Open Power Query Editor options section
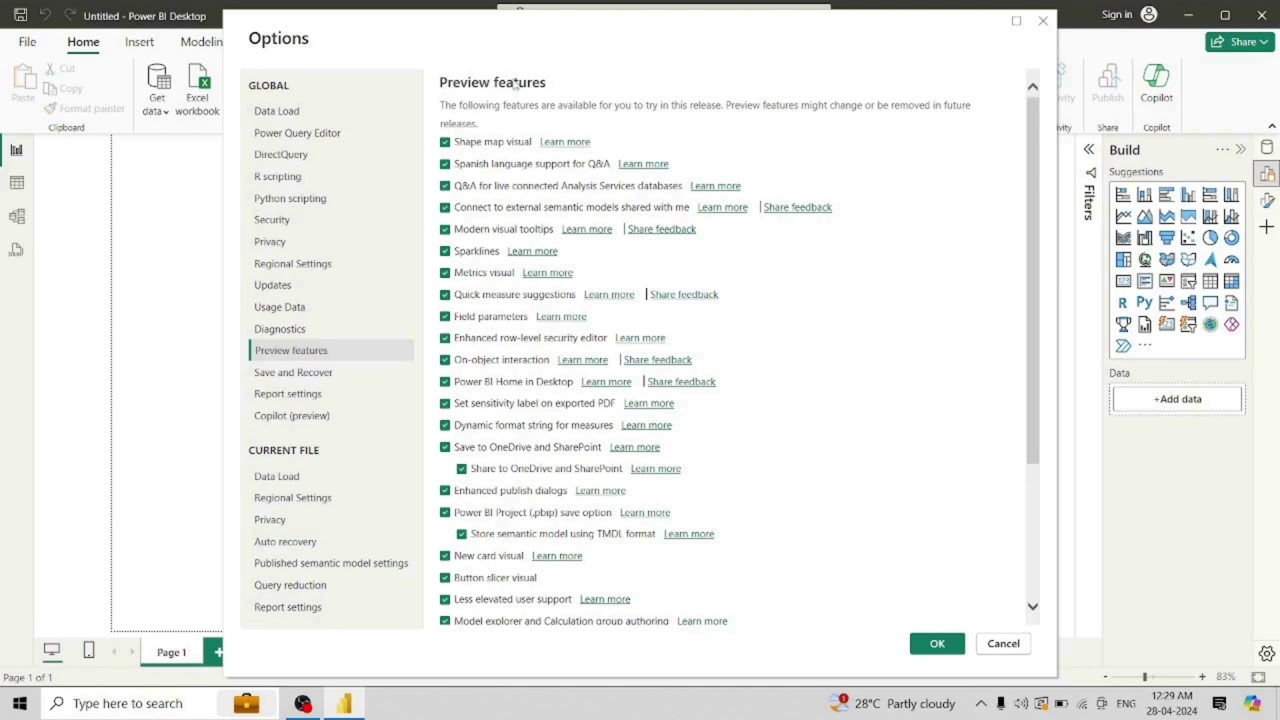The width and height of the screenshot is (1280, 720). [x=297, y=133]
